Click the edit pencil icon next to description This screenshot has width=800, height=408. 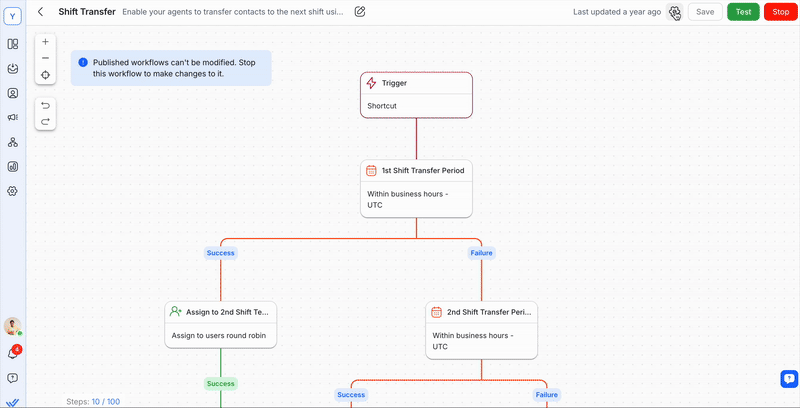(x=360, y=12)
